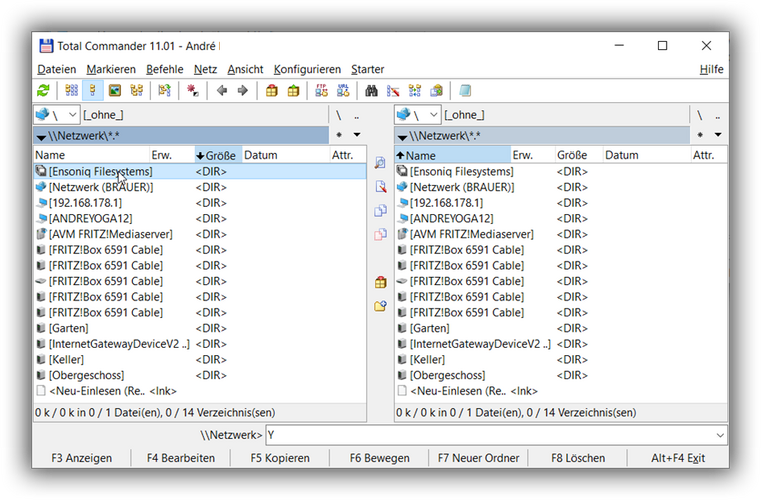Show the directory tree view icon

(137, 91)
